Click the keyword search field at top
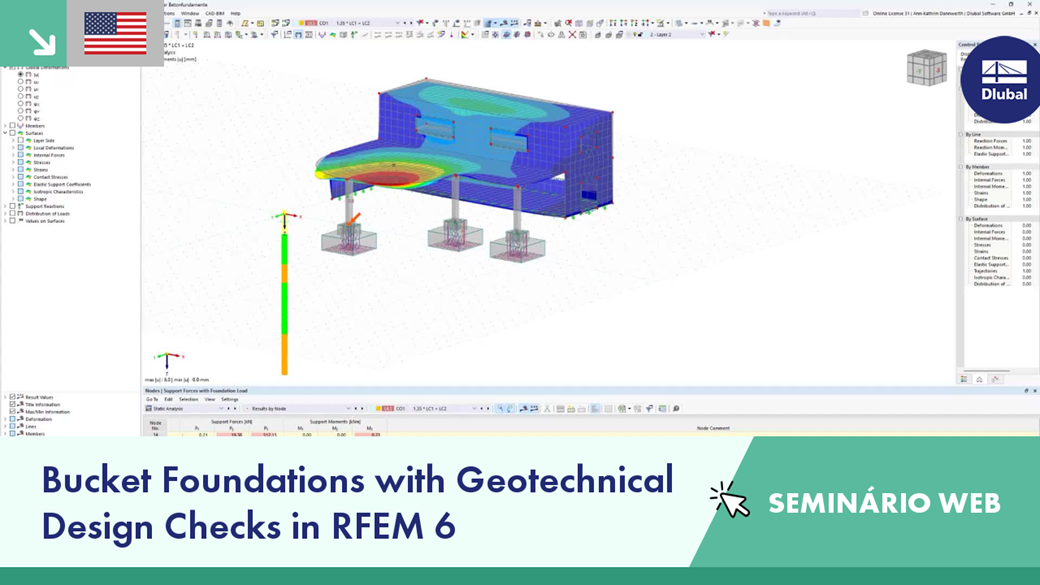 [812, 13]
